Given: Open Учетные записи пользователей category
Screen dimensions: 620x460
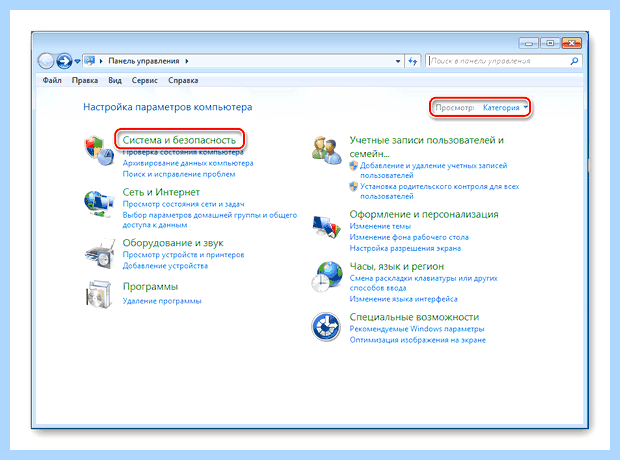Looking at the screenshot, I should pyautogui.click(x=427, y=146).
